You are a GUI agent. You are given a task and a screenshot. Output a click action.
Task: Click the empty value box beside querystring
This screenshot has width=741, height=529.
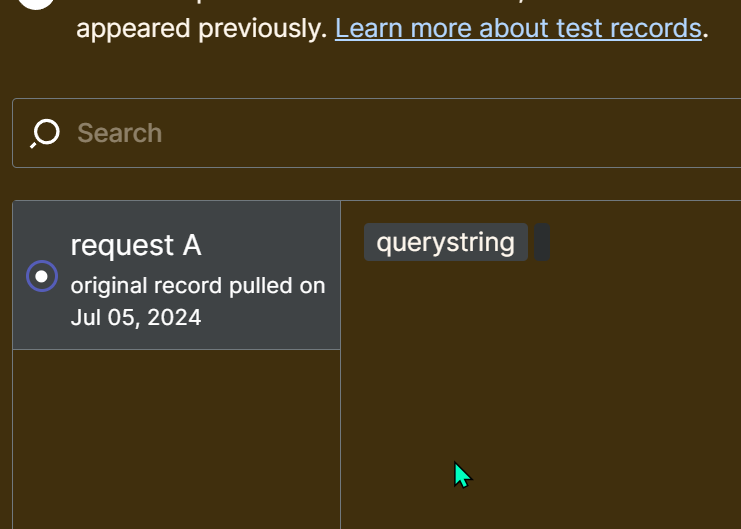pos(542,242)
